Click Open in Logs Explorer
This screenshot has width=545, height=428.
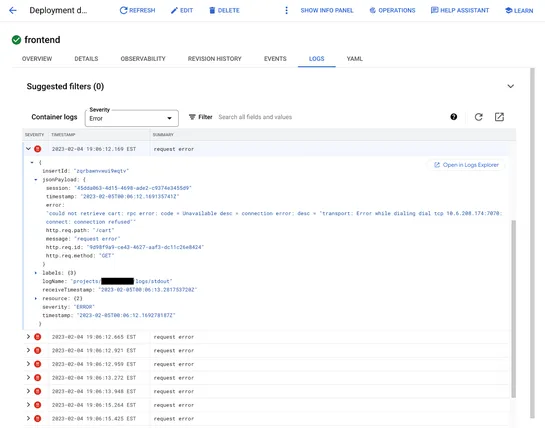coord(466,165)
